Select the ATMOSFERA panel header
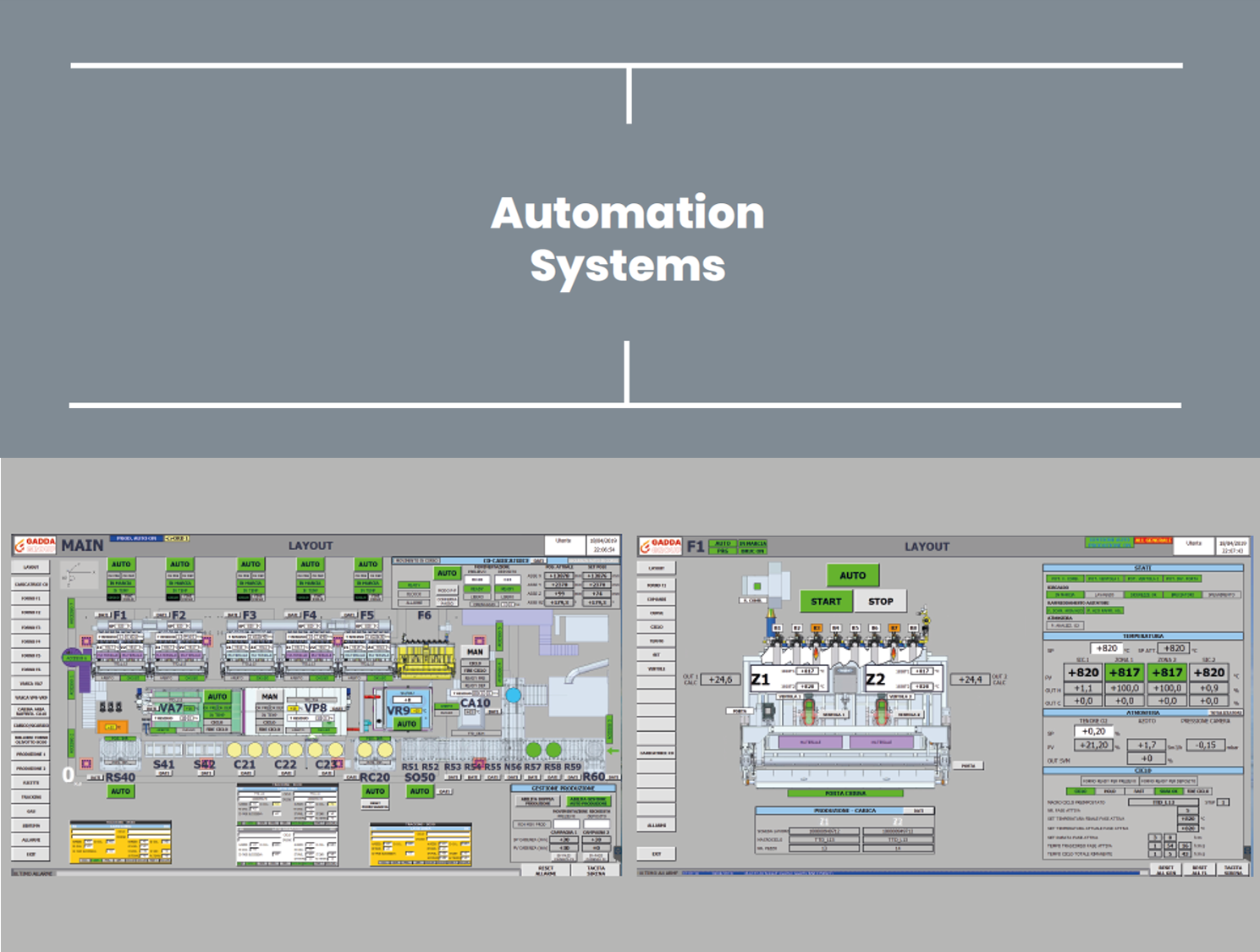The image size is (1260, 952). pos(1143,713)
